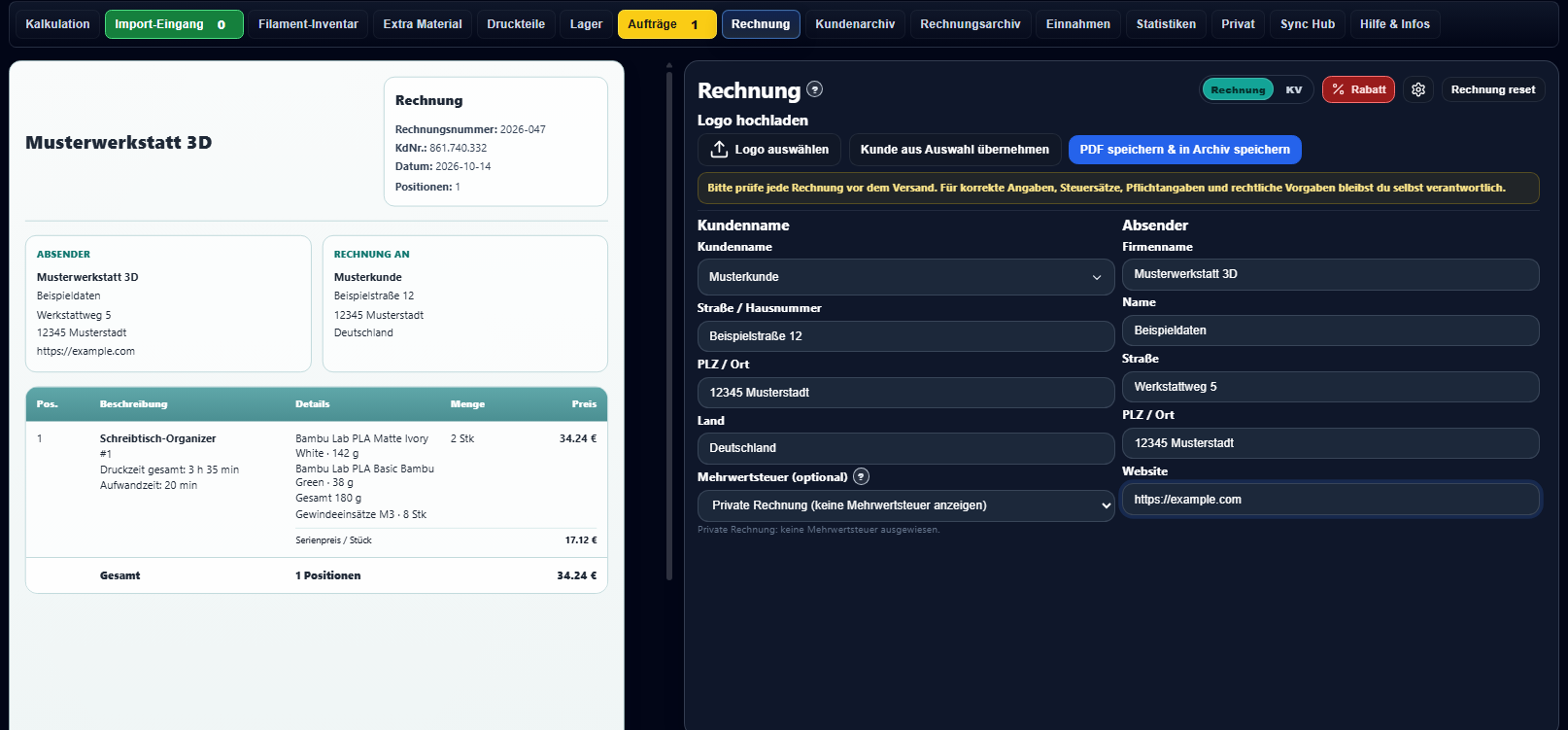This screenshot has width=1568, height=730.
Task: Click PDF speichern & in Archiv speichern
Action: pyautogui.click(x=1185, y=150)
